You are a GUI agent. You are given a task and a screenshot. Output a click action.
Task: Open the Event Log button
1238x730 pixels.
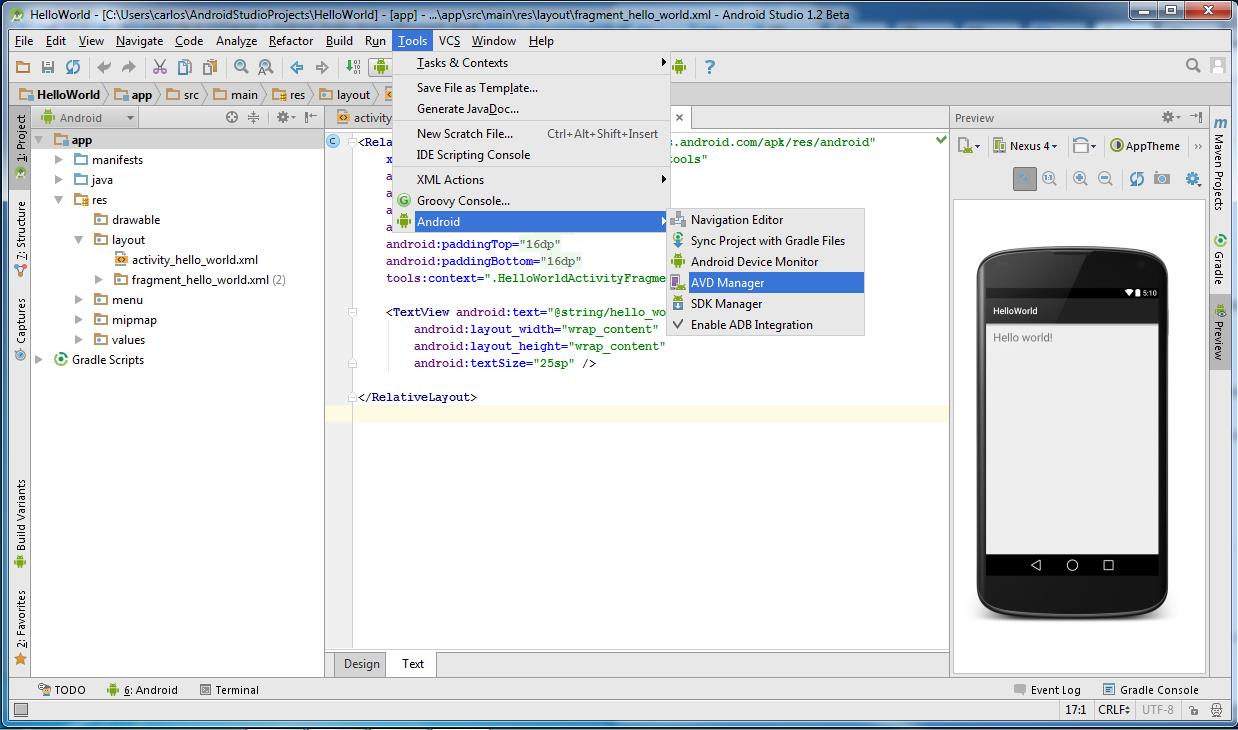pos(1047,690)
